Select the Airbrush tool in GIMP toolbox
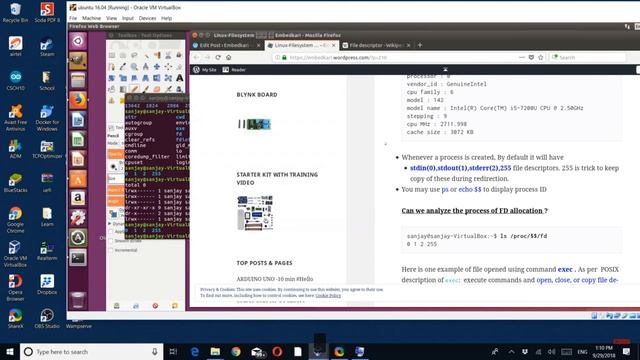This screenshot has width=640, height=360. [x=168, y=89]
